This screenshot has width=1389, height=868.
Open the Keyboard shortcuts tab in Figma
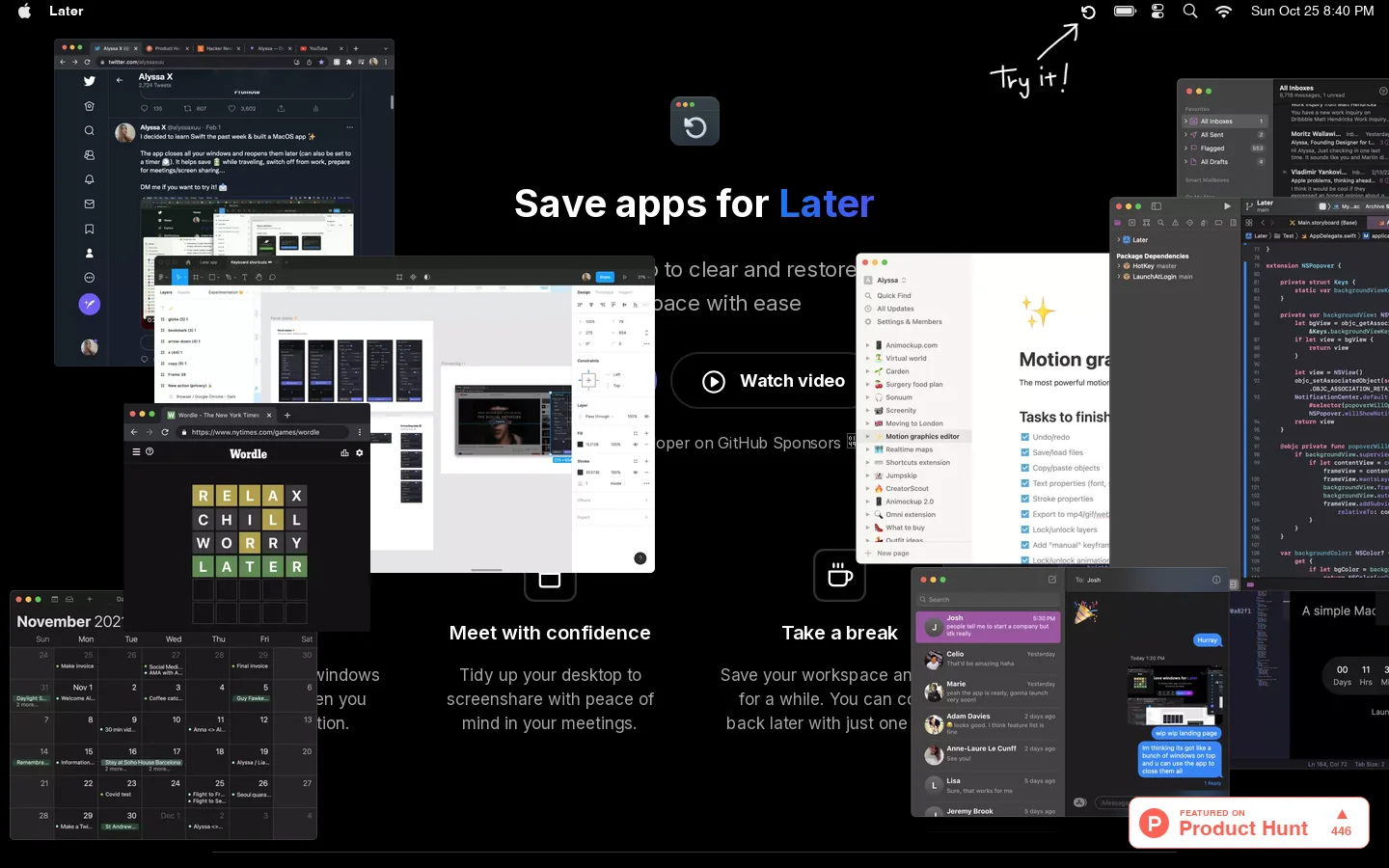point(251,262)
